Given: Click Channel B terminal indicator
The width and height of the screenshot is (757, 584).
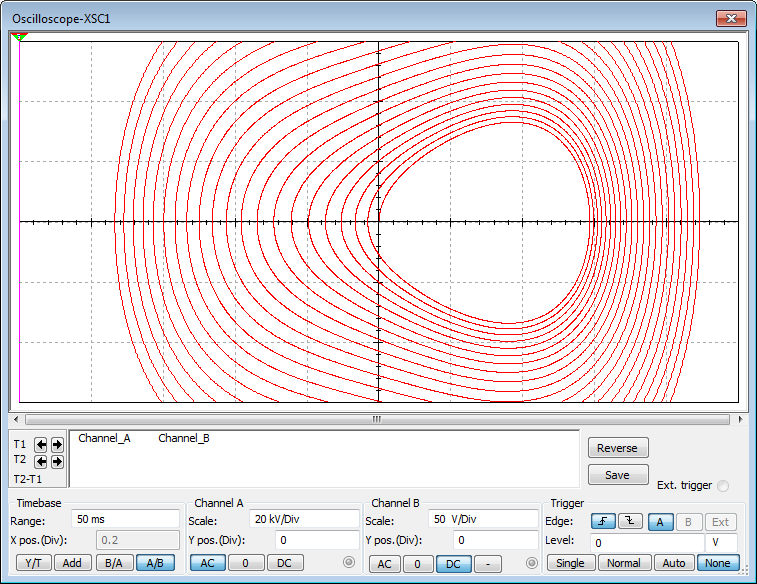Looking at the screenshot, I should pos(532,563).
